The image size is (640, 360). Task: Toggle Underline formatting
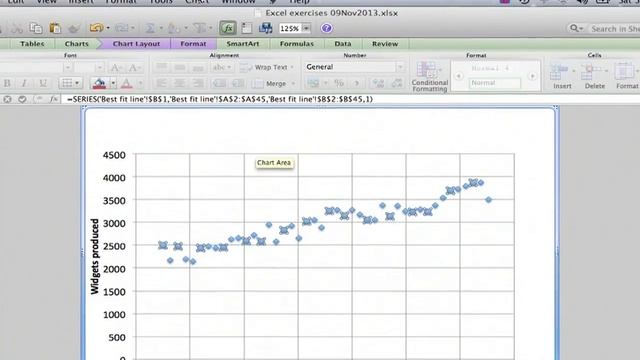[42, 83]
